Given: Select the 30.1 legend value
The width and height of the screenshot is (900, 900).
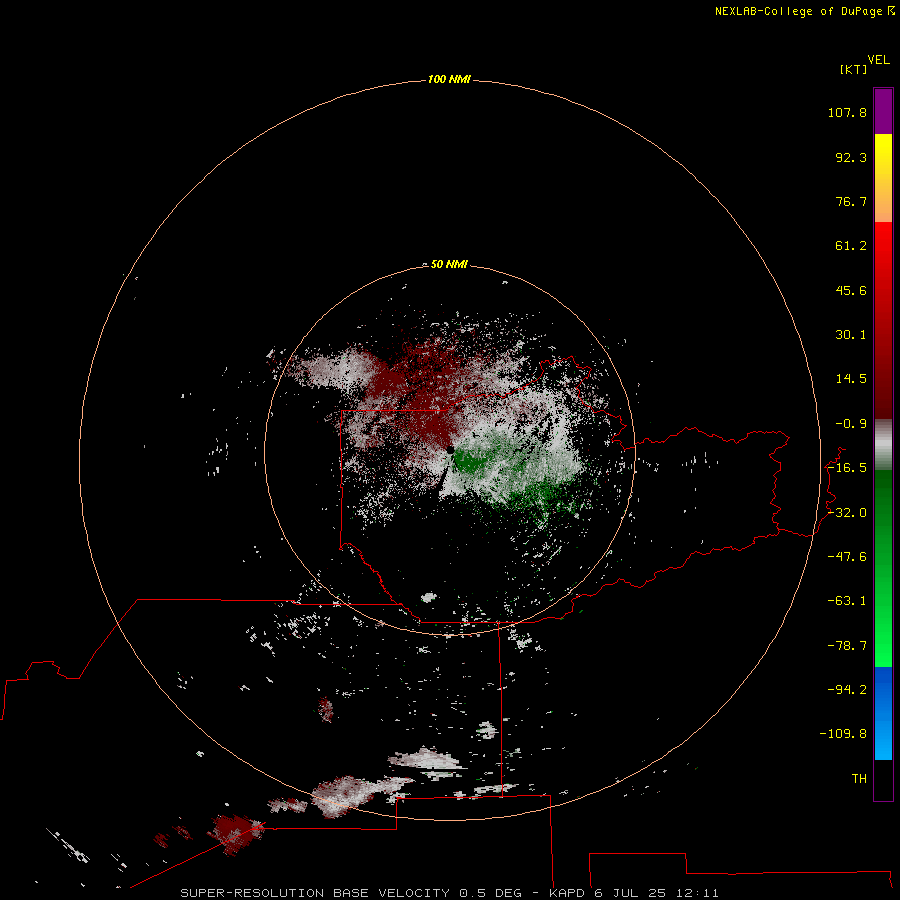Looking at the screenshot, I should click(851, 335).
